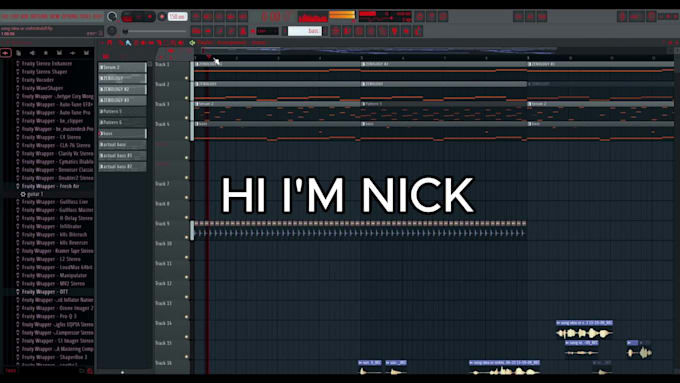Mute Track 10 using its dot
680x383 pixels.
pyautogui.click(x=187, y=257)
